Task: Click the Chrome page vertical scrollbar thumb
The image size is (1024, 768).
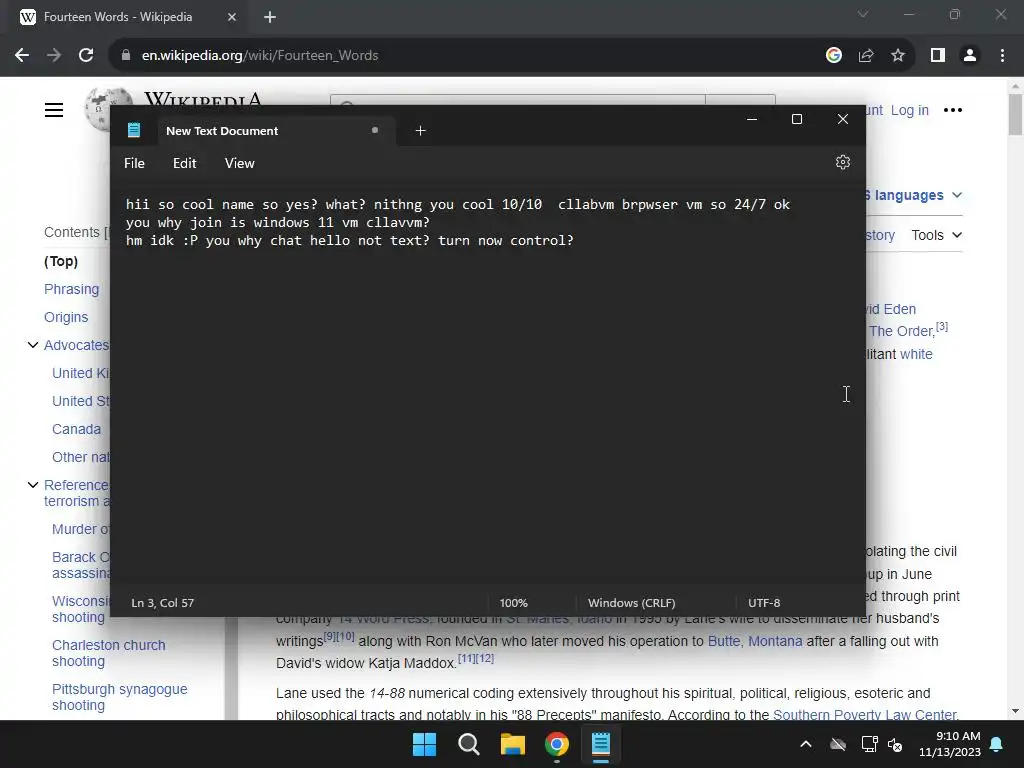Action: (x=1015, y=114)
